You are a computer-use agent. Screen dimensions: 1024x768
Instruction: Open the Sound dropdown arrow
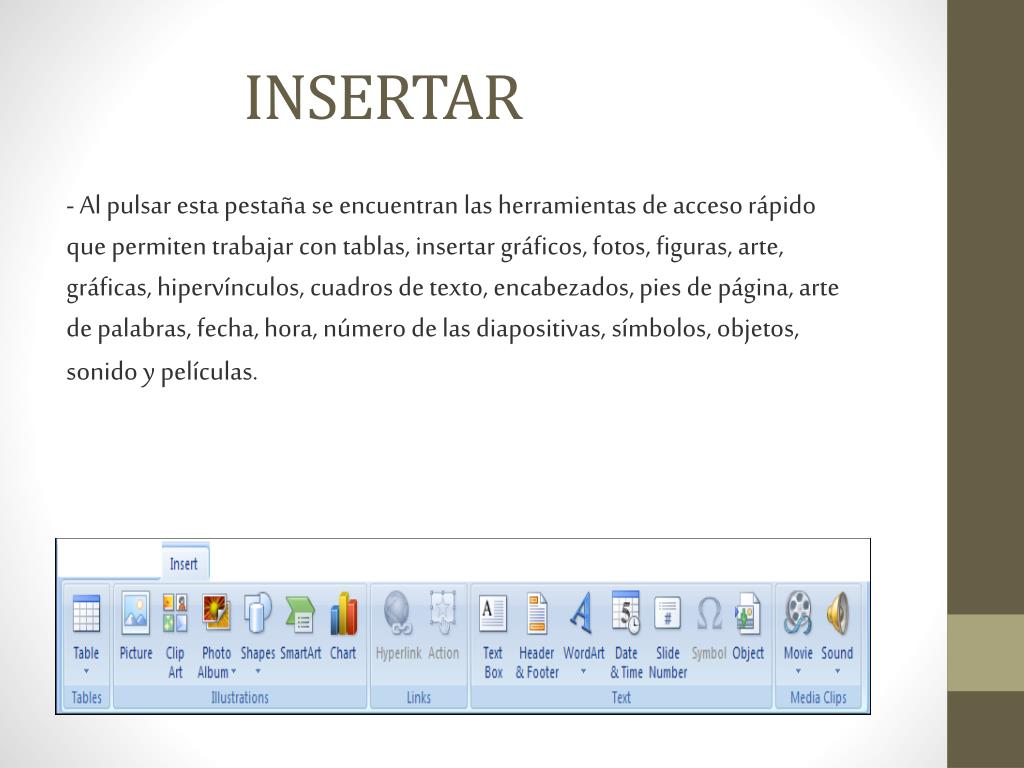[x=837, y=671]
